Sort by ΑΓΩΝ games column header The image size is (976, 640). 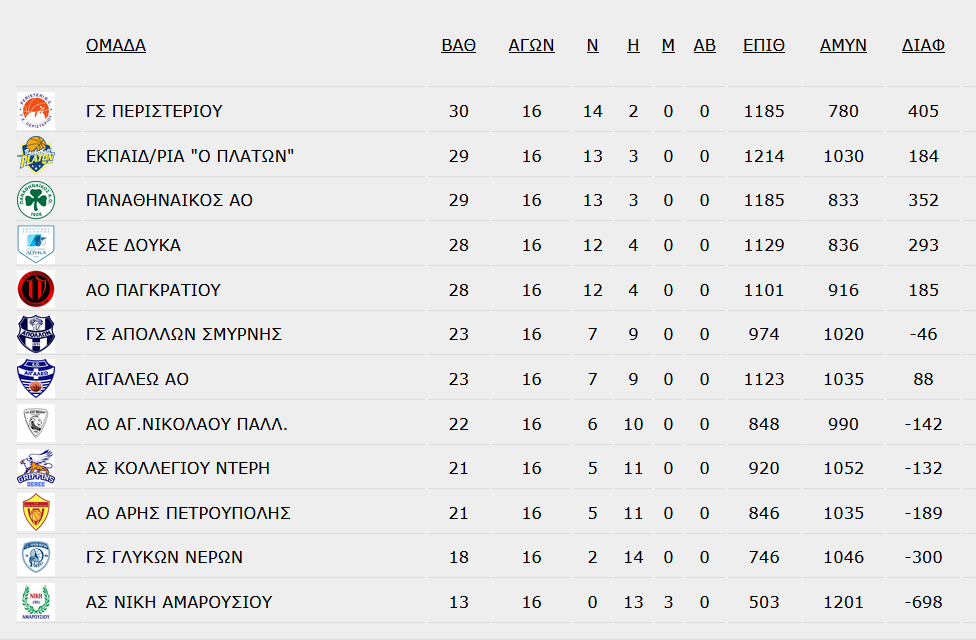(532, 45)
